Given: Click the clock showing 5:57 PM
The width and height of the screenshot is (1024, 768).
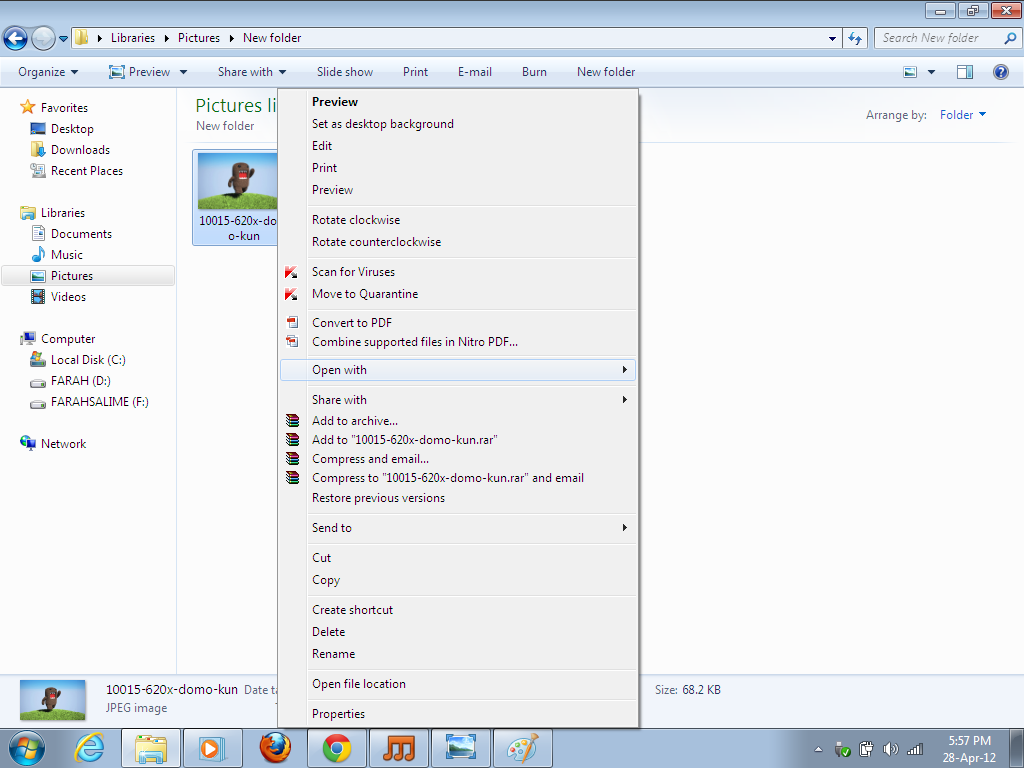Looking at the screenshot, I should [x=969, y=741].
